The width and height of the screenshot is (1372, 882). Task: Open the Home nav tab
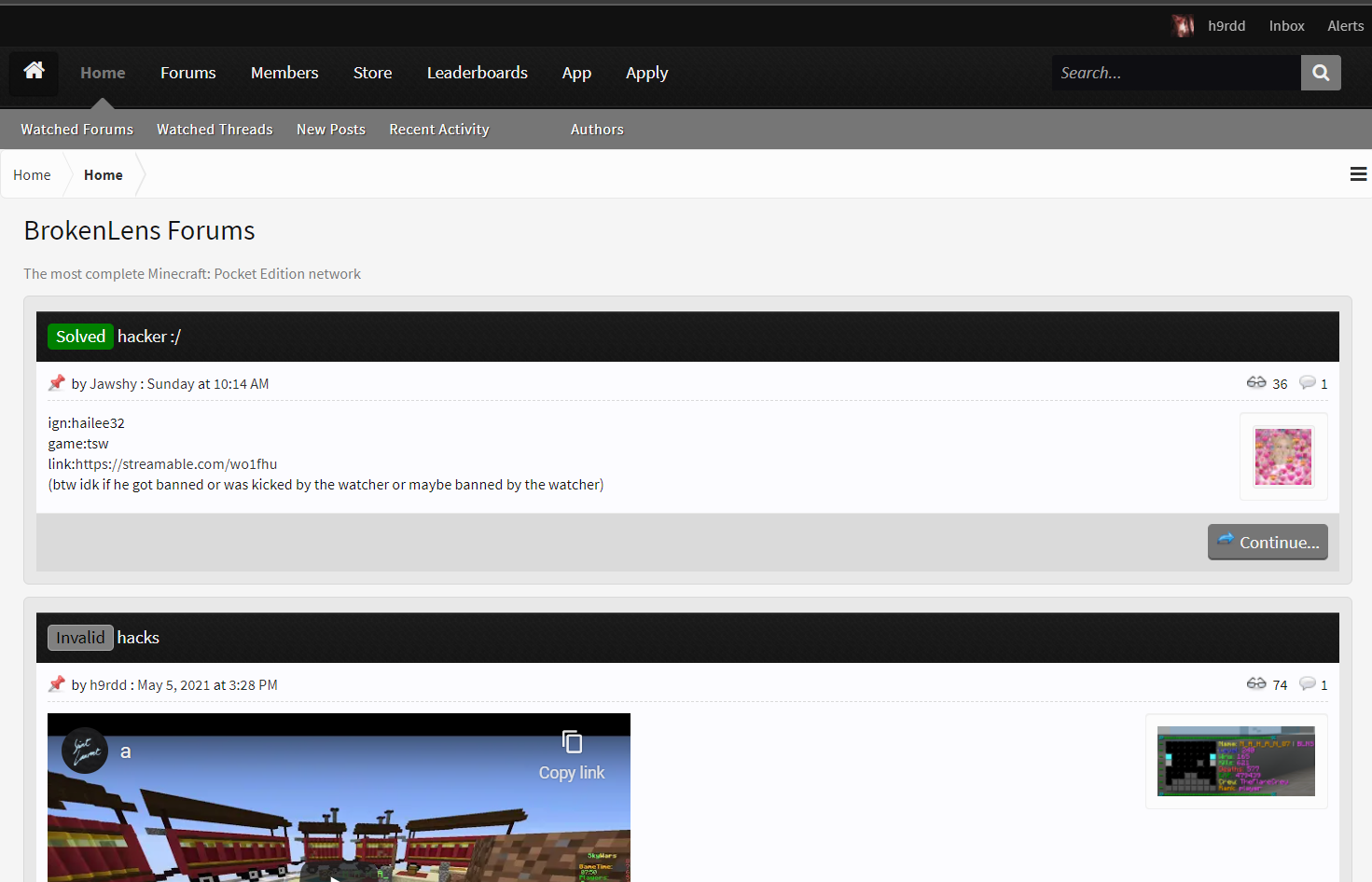point(103,73)
